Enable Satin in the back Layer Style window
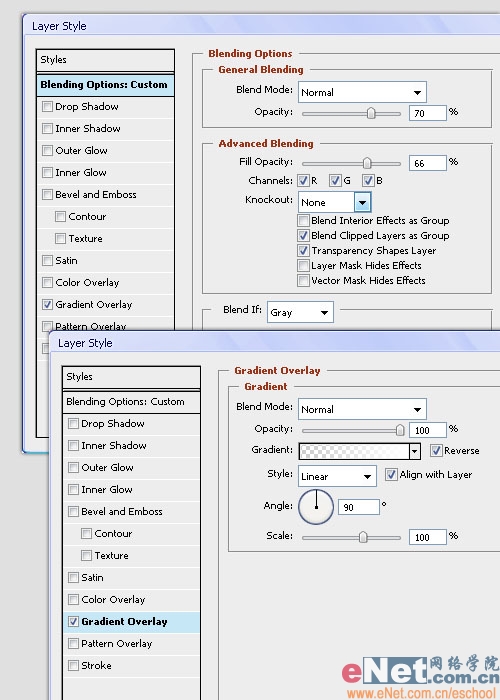The width and height of the screenshot is (500, 700). (47, 260)
